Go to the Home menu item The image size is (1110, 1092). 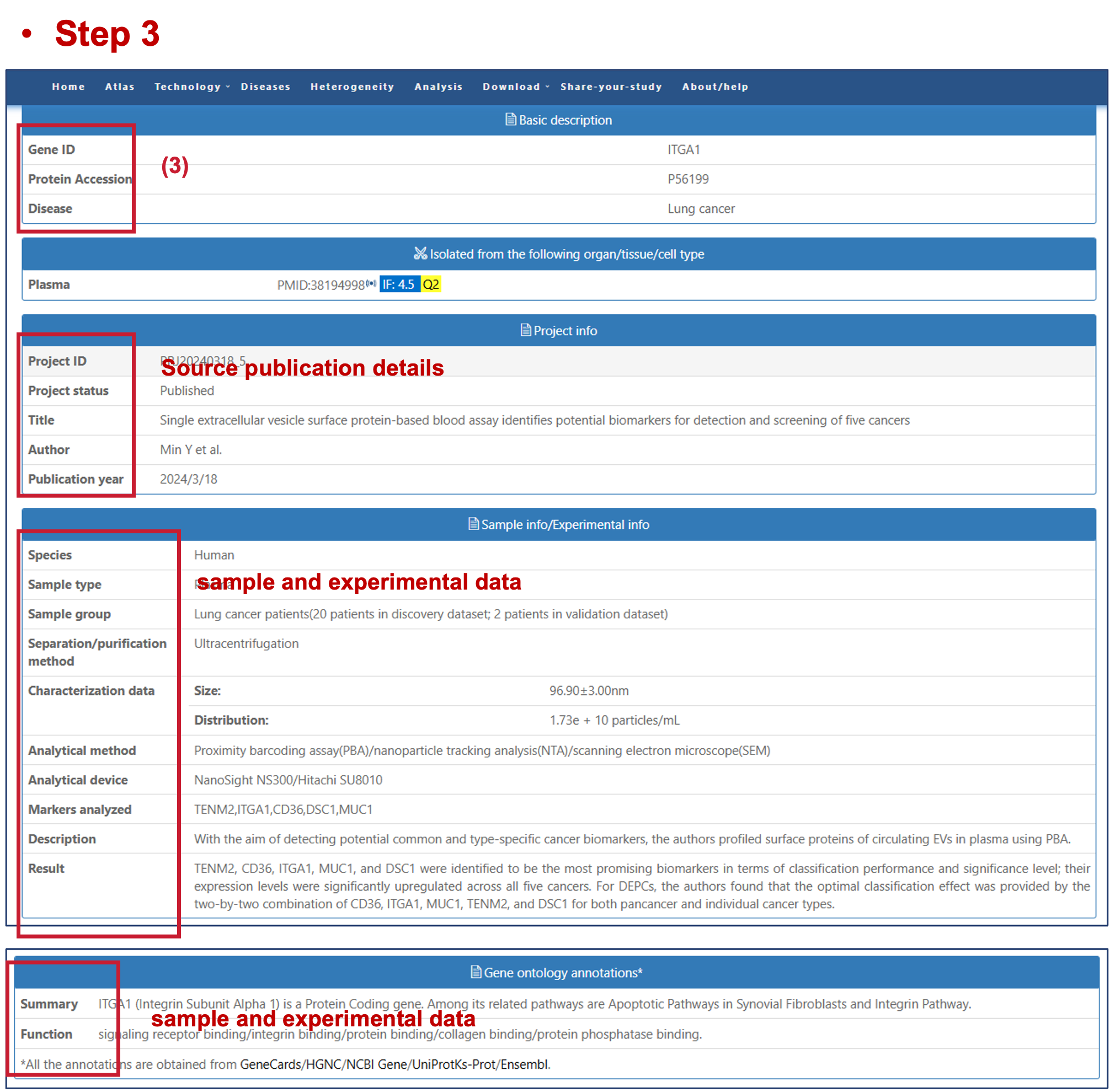68,87
